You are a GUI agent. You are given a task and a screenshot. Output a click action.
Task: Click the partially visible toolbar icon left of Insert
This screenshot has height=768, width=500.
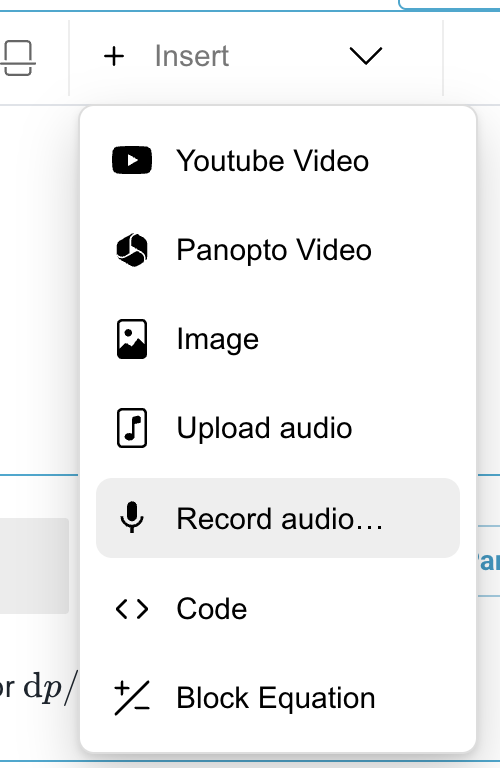tap(18, 58)
